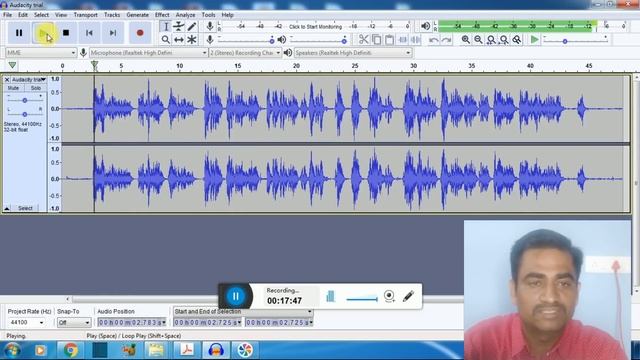Trim audio outside selection icon
This screenshot has height=360, width=640.
(402, 40)
